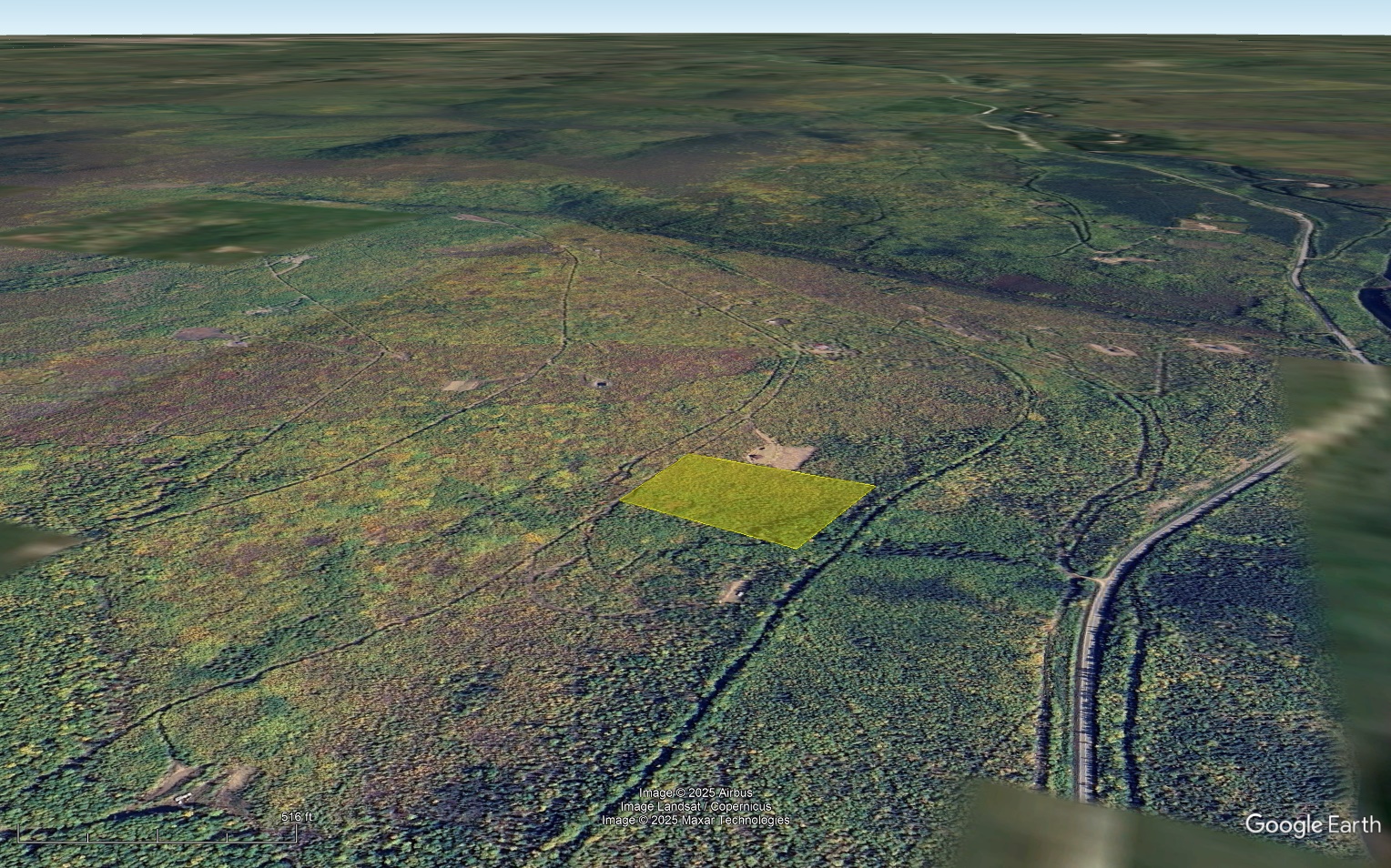Click the "Image Landsat / Copernicus" credit
The width and height of the screenshot is (1391, 868).
coord(695,807)
